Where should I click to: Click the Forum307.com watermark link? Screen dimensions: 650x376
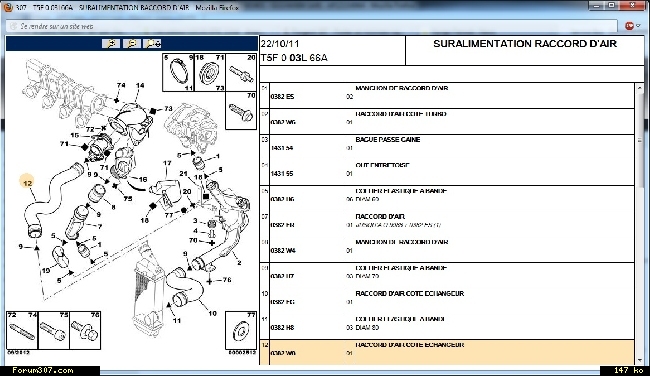43,370
